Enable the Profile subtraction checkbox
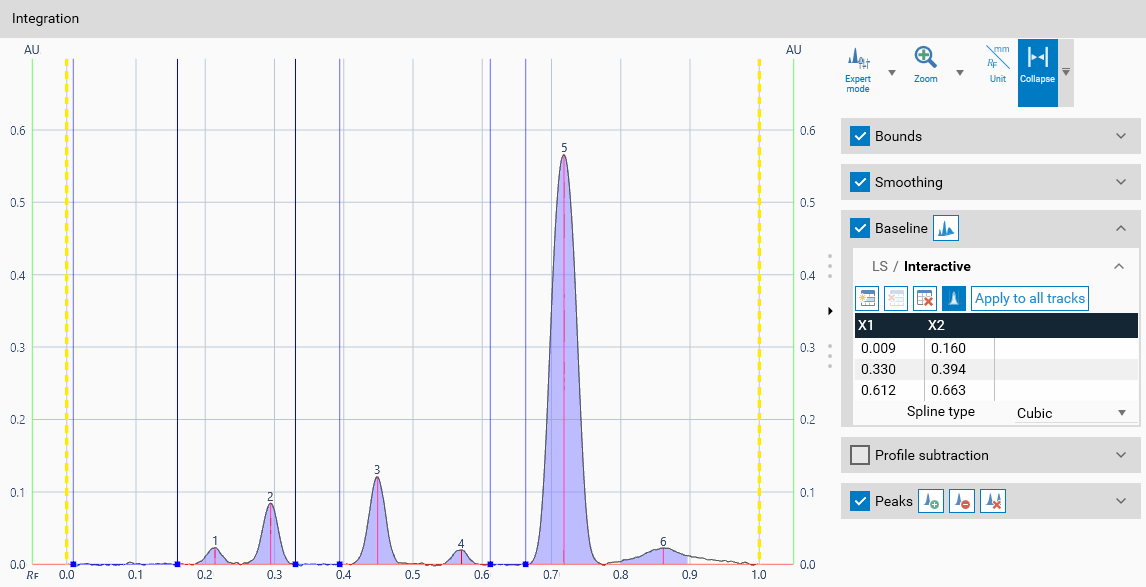Image resolution: width=1146 pixels, height=587 pixels. coord(860,455)
